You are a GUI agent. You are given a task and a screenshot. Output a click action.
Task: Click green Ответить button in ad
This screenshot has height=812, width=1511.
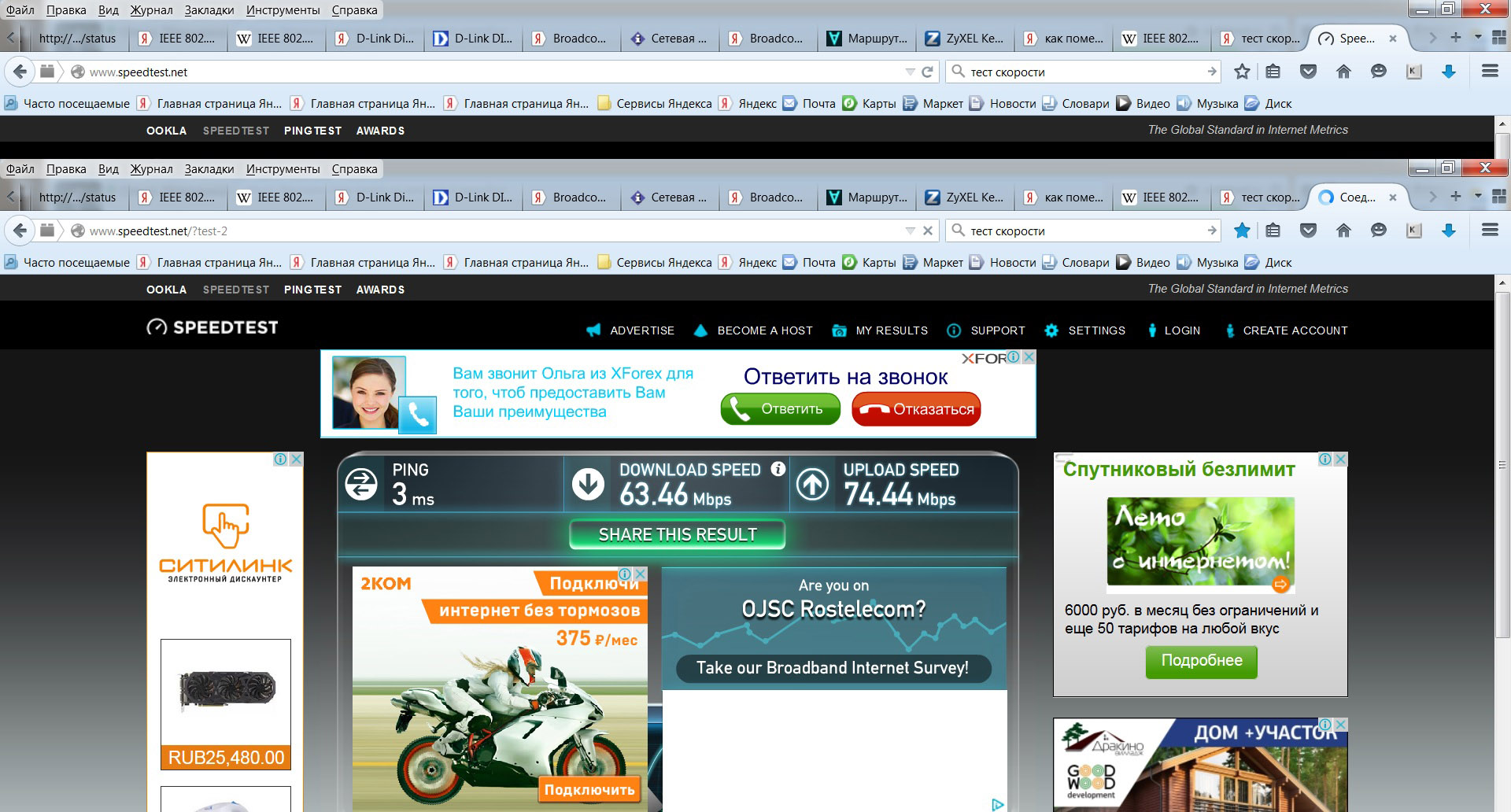coord(780,409)
